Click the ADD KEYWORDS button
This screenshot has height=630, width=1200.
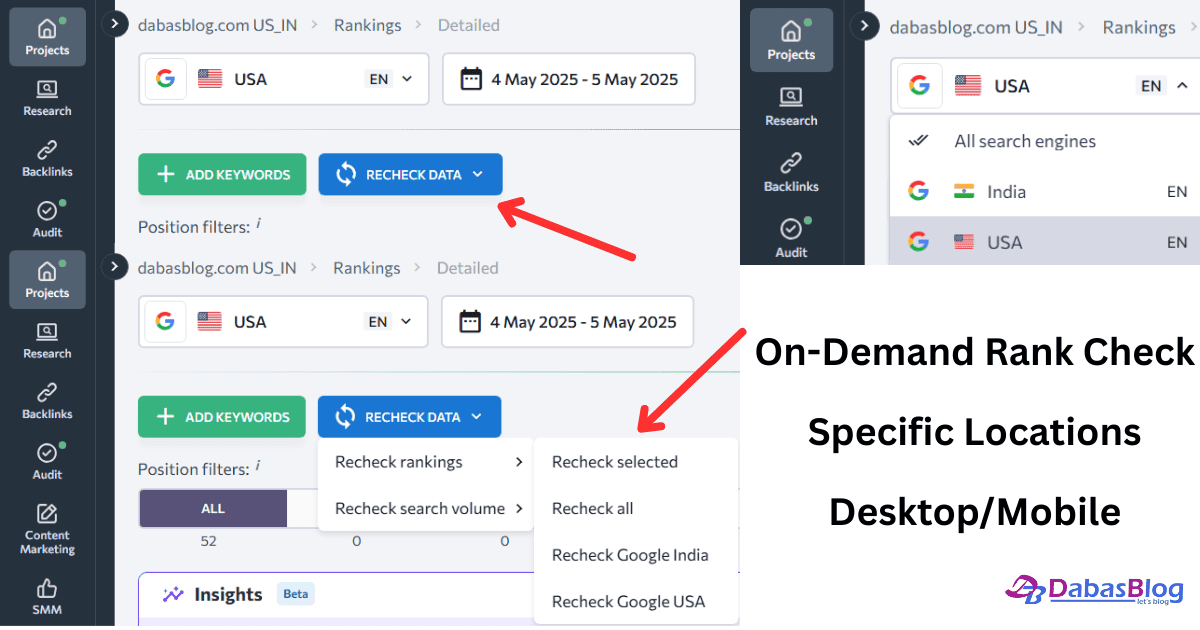click(x=222, y=174)
